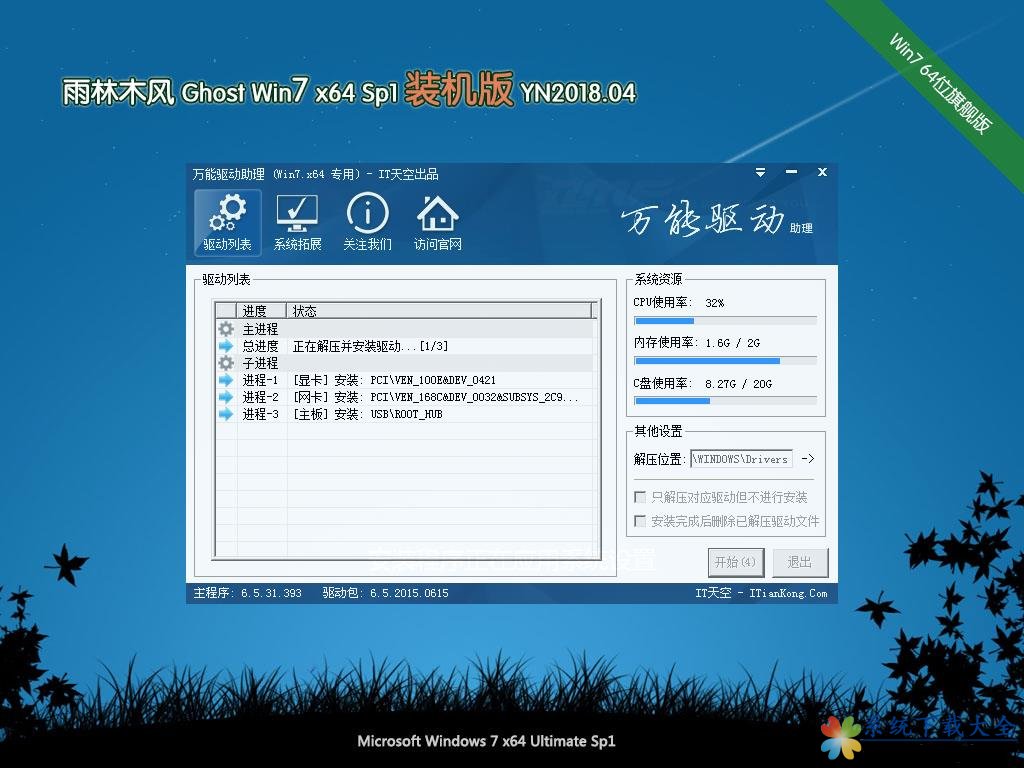Click the gear icon beside 子进程
1024x768 pixels.
pos(226,362)
